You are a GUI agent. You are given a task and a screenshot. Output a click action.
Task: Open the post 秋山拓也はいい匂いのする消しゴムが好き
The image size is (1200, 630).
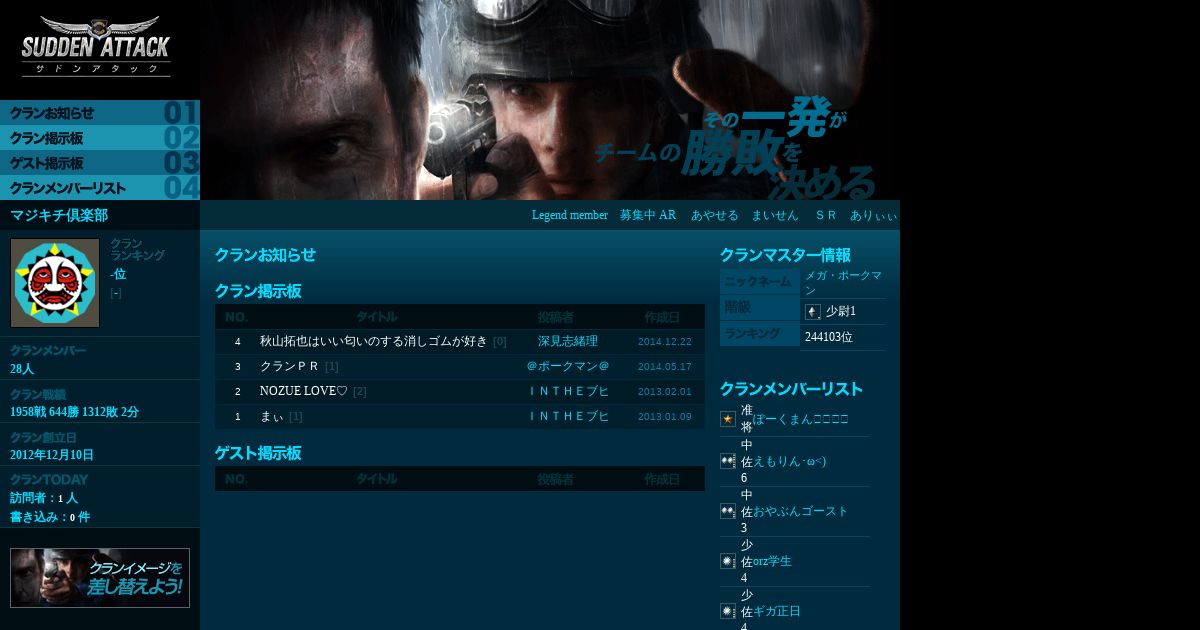[373, 341]
